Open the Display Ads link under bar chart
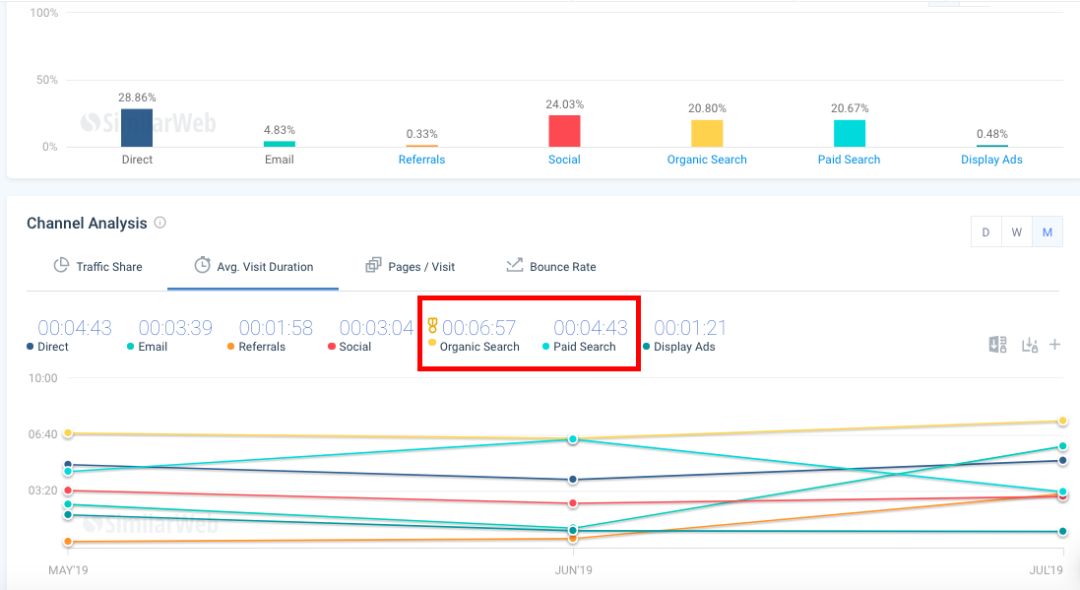This screenshot has width=1080, height=590. click(x=991, y=159)
